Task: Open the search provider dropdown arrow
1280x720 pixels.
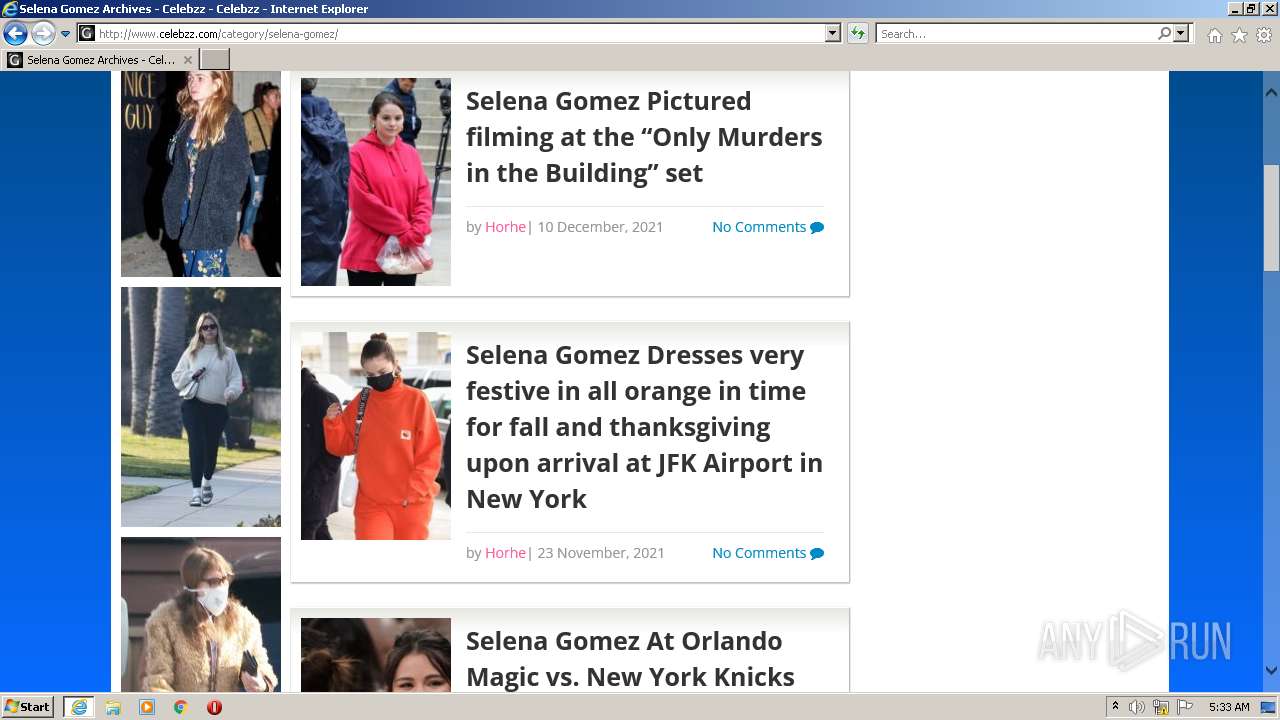Action: pos(1181,34)
